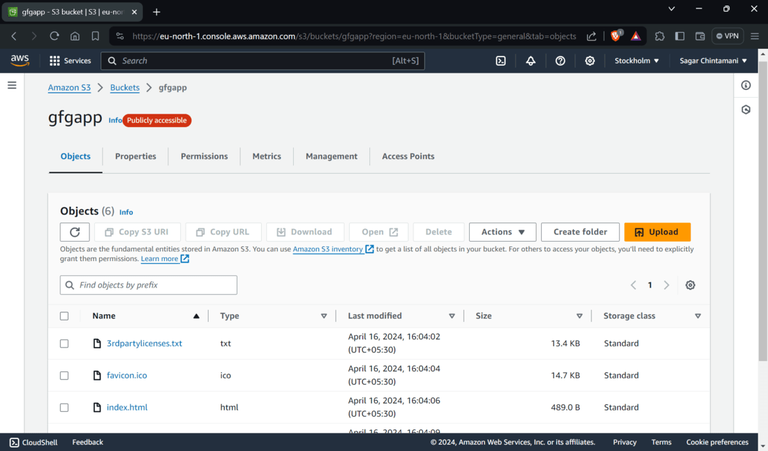Open Brave rewards triangle icon
The image size is (768, 451).
click(x=636, y=36)
